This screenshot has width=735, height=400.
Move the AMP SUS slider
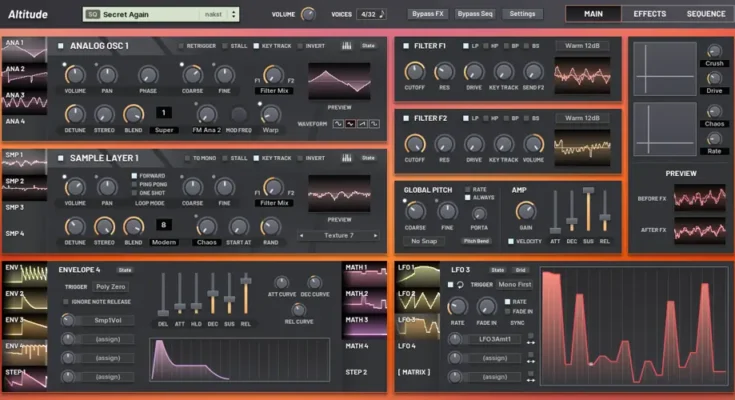(588, 190)
